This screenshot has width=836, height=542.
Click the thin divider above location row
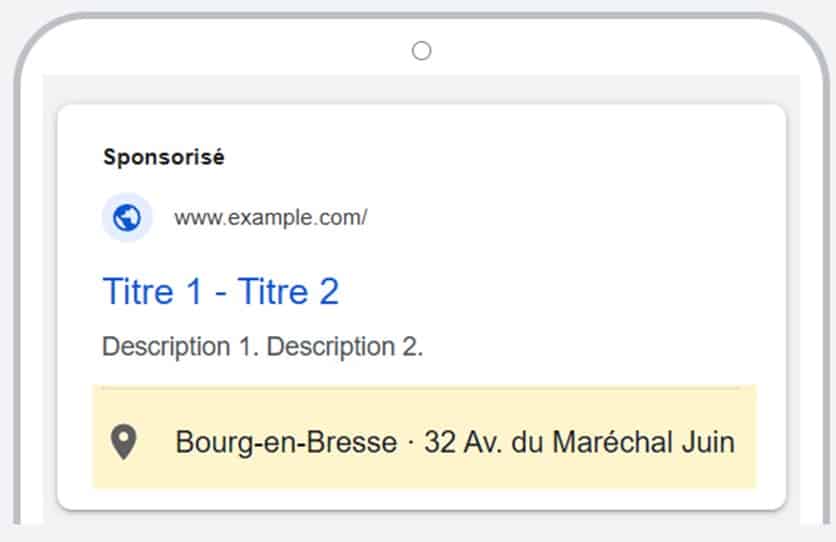pos(421,389)
